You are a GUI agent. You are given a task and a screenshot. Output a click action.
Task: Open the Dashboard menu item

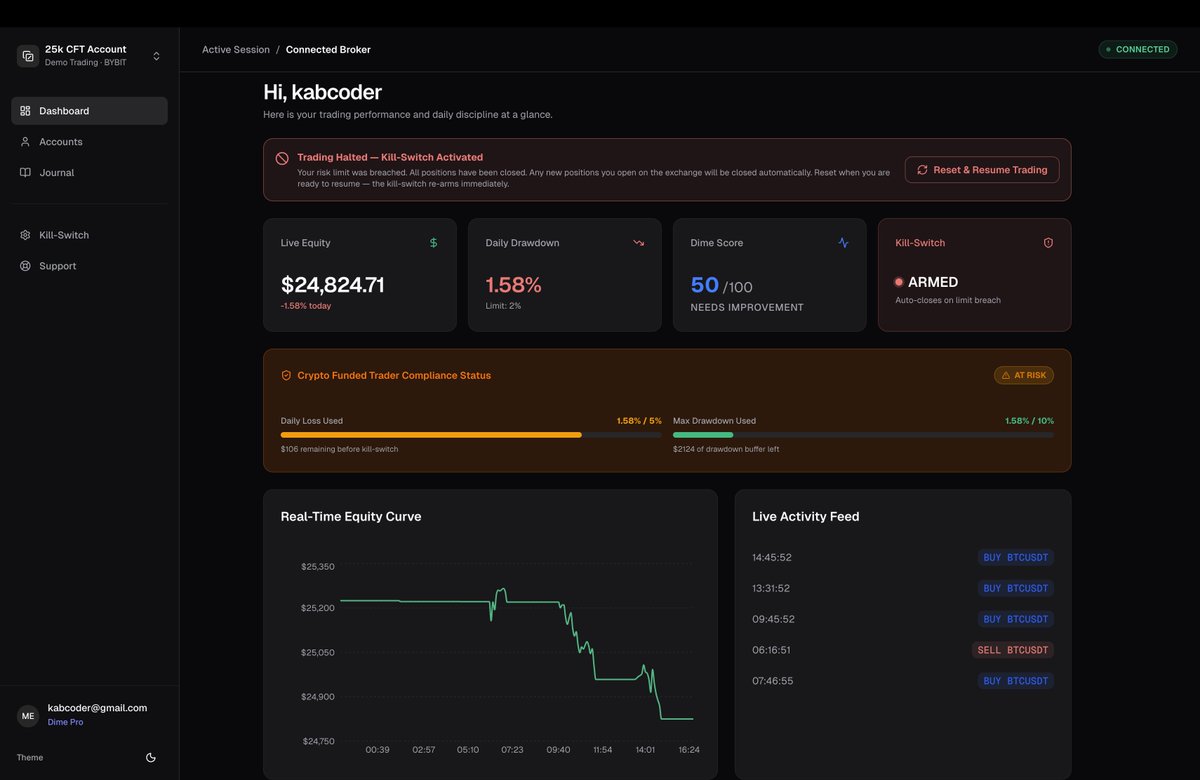pyautogui.click(x=89, y=111)
